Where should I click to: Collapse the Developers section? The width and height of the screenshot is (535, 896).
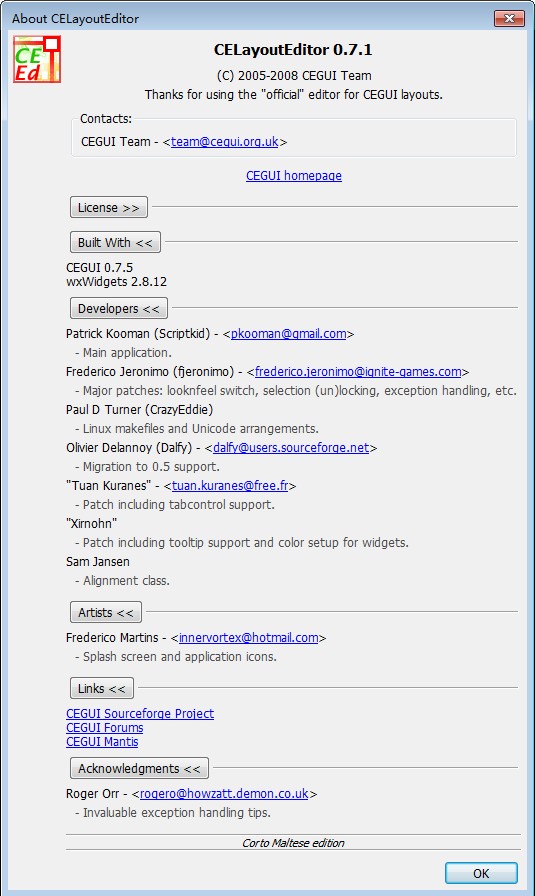(119, 309)
